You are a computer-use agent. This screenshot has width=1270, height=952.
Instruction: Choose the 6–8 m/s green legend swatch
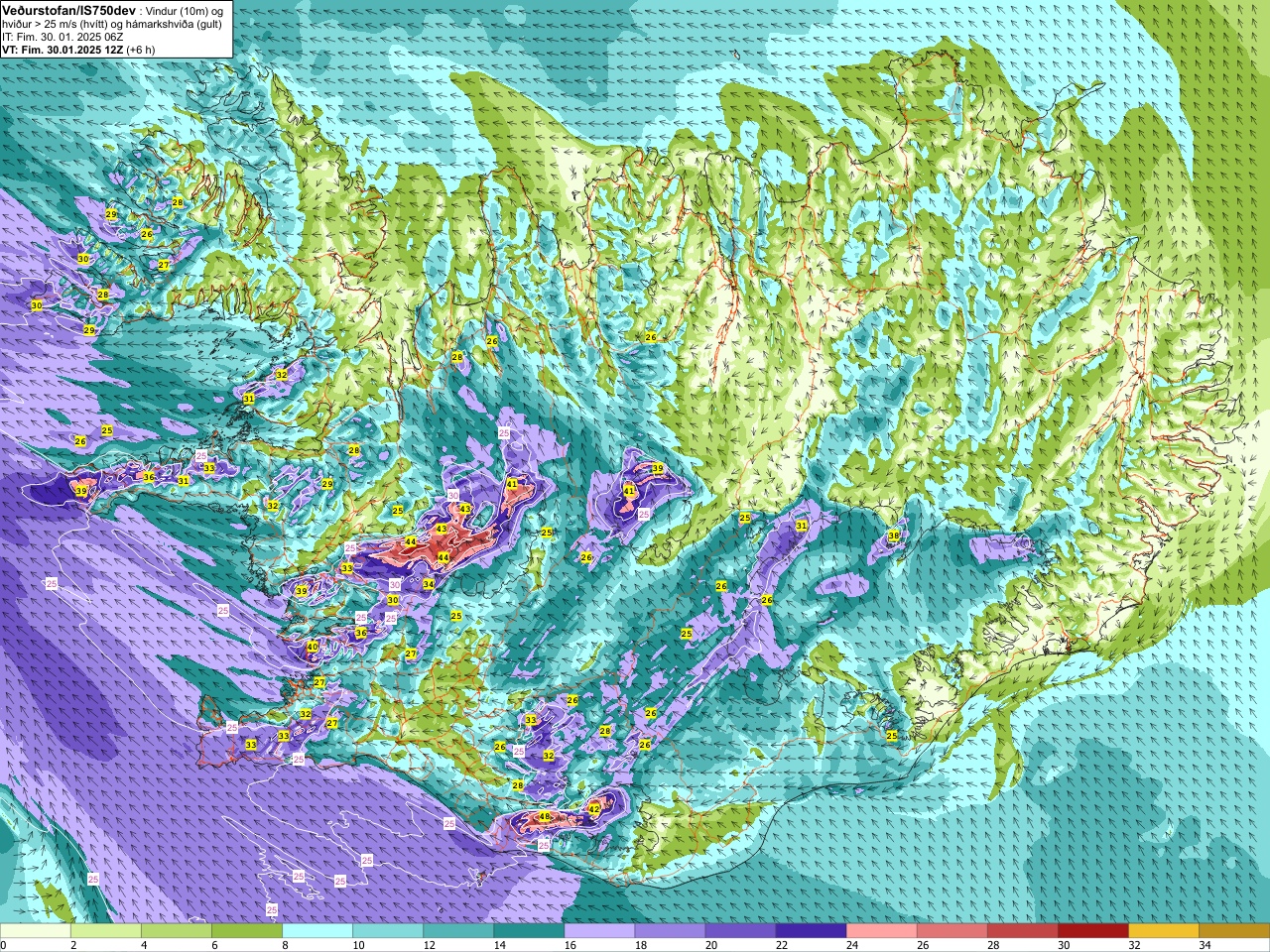(247, 931)
